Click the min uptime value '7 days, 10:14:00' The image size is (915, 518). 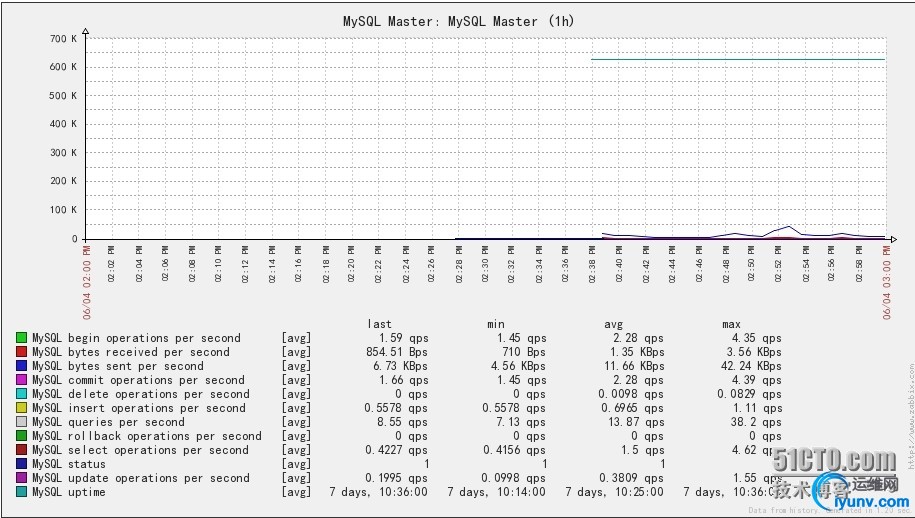tap(497, 492)
